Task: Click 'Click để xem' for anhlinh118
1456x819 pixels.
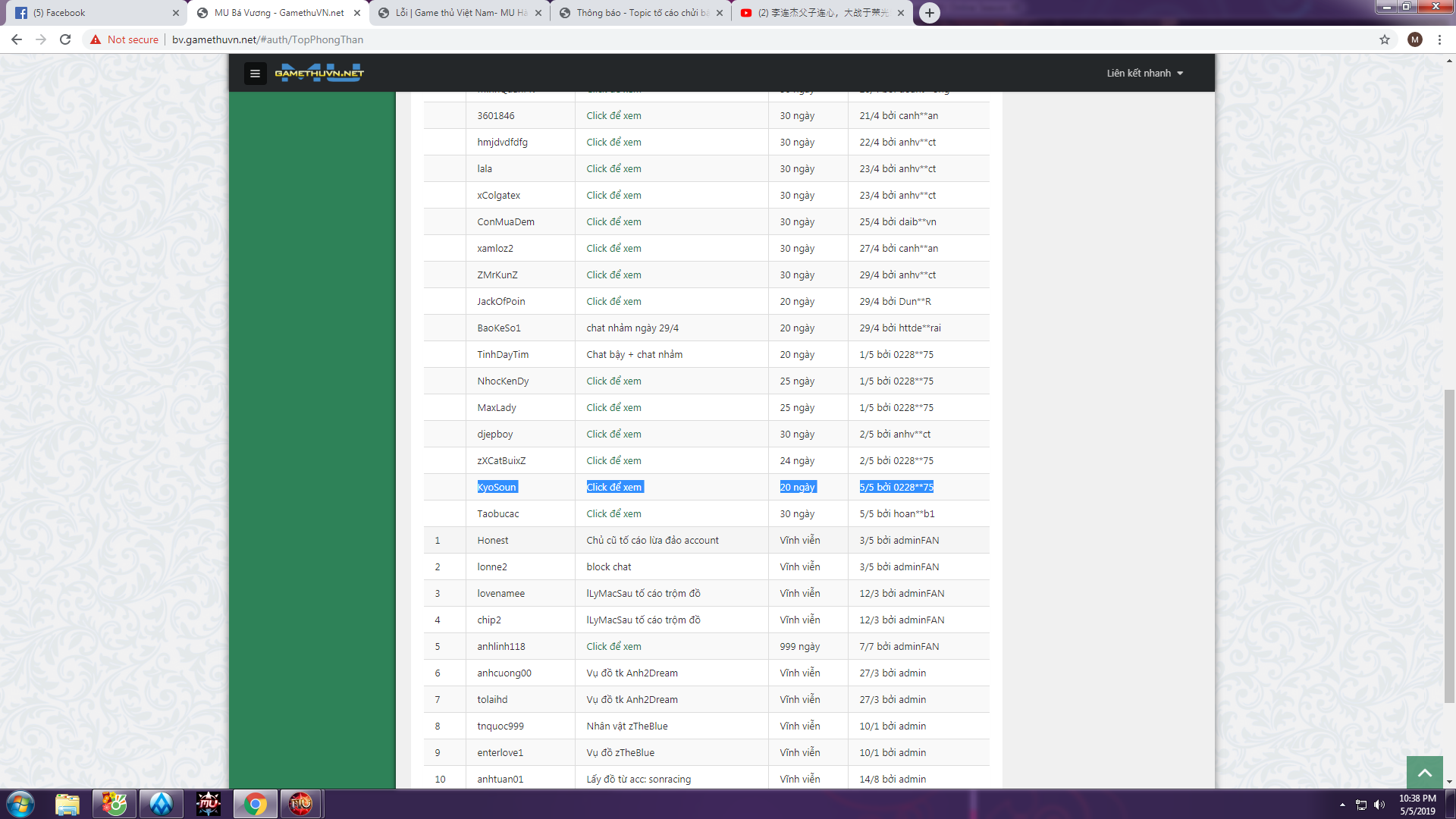Action: [613, 647]
